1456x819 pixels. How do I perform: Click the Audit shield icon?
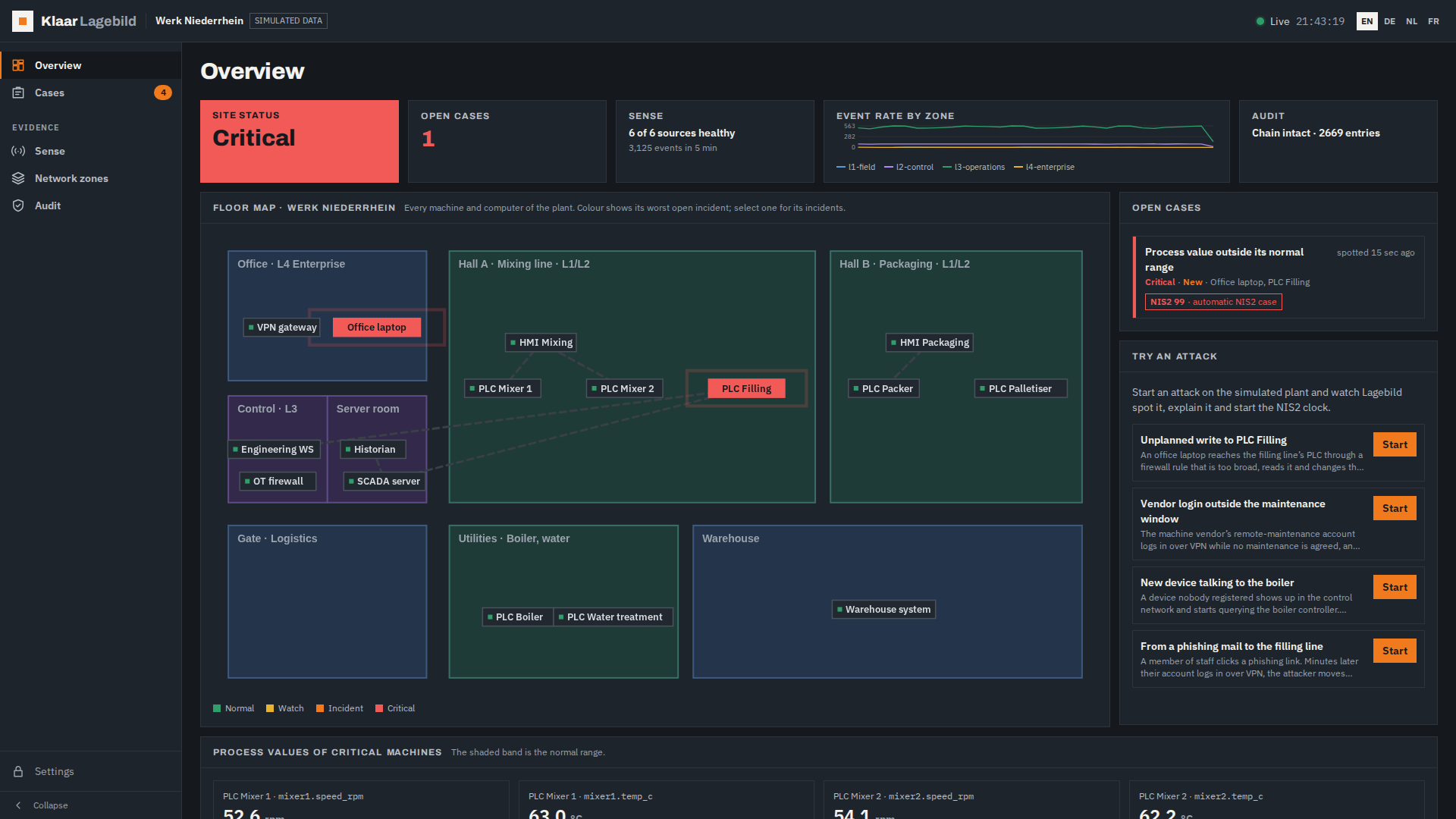(18, 206)
